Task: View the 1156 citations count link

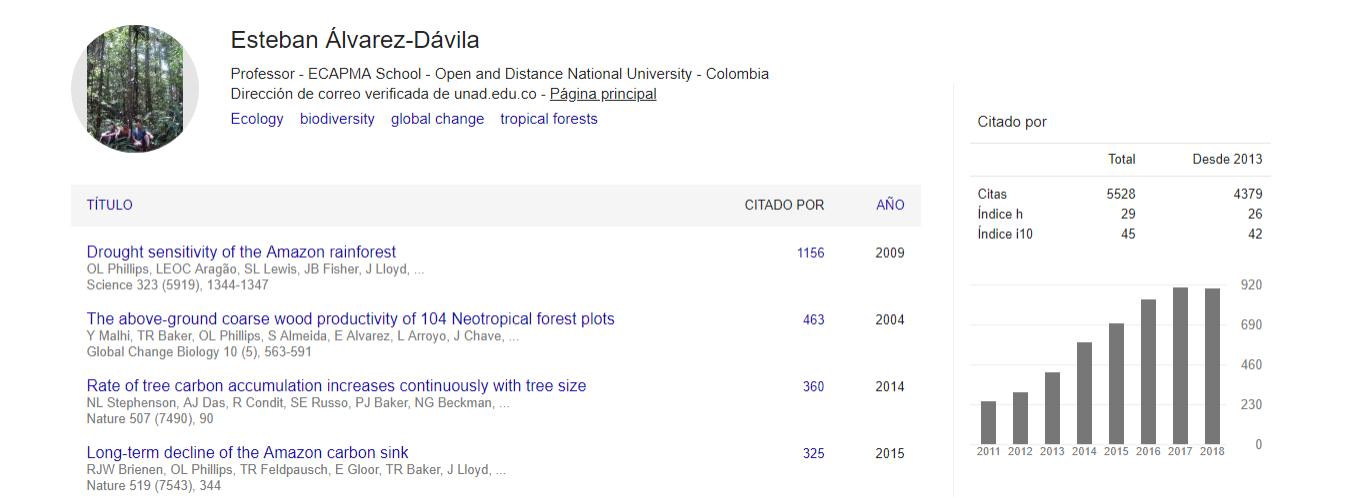Action: click(x=810, y=253)
